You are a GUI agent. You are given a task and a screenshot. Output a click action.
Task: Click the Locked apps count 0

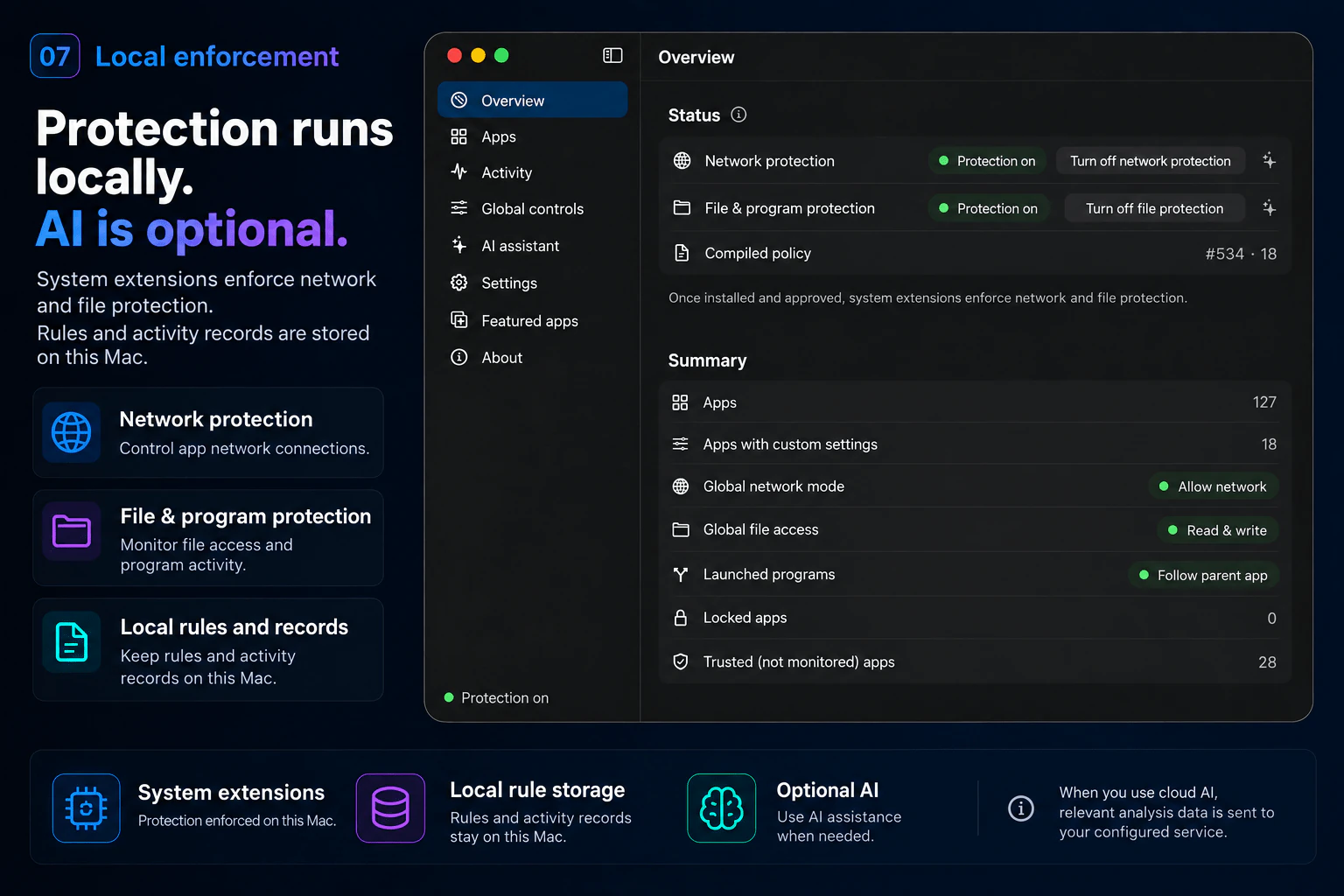(1271, 619)
